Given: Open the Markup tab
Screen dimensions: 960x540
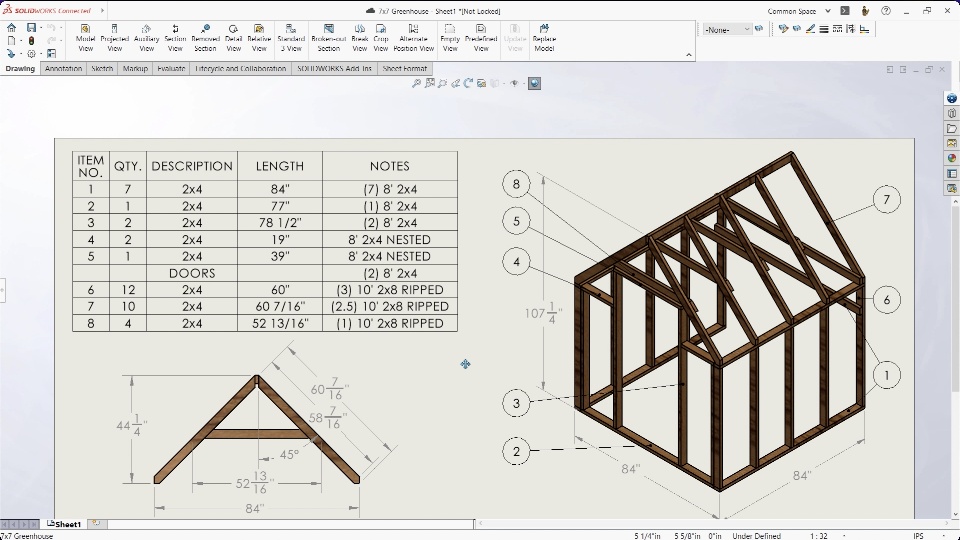Looking at the screenshot, I should 135,69.
